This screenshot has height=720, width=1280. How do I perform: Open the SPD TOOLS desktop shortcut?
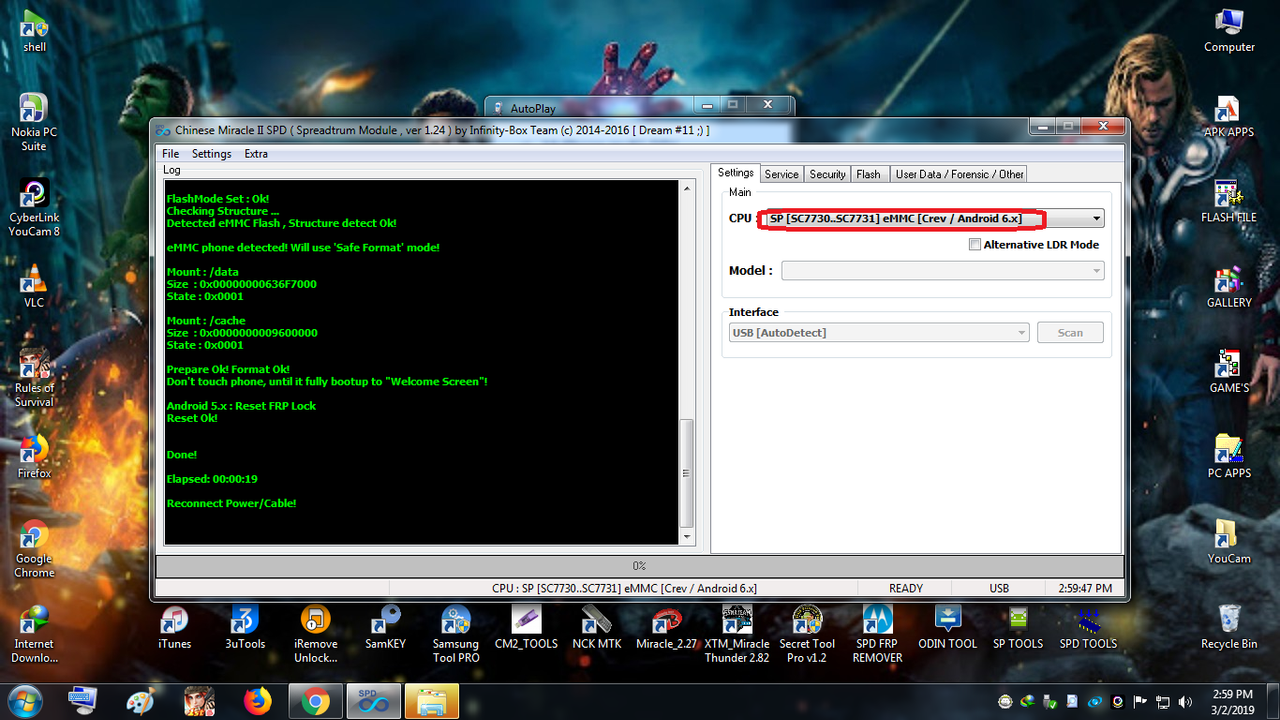coord(1088,627)
